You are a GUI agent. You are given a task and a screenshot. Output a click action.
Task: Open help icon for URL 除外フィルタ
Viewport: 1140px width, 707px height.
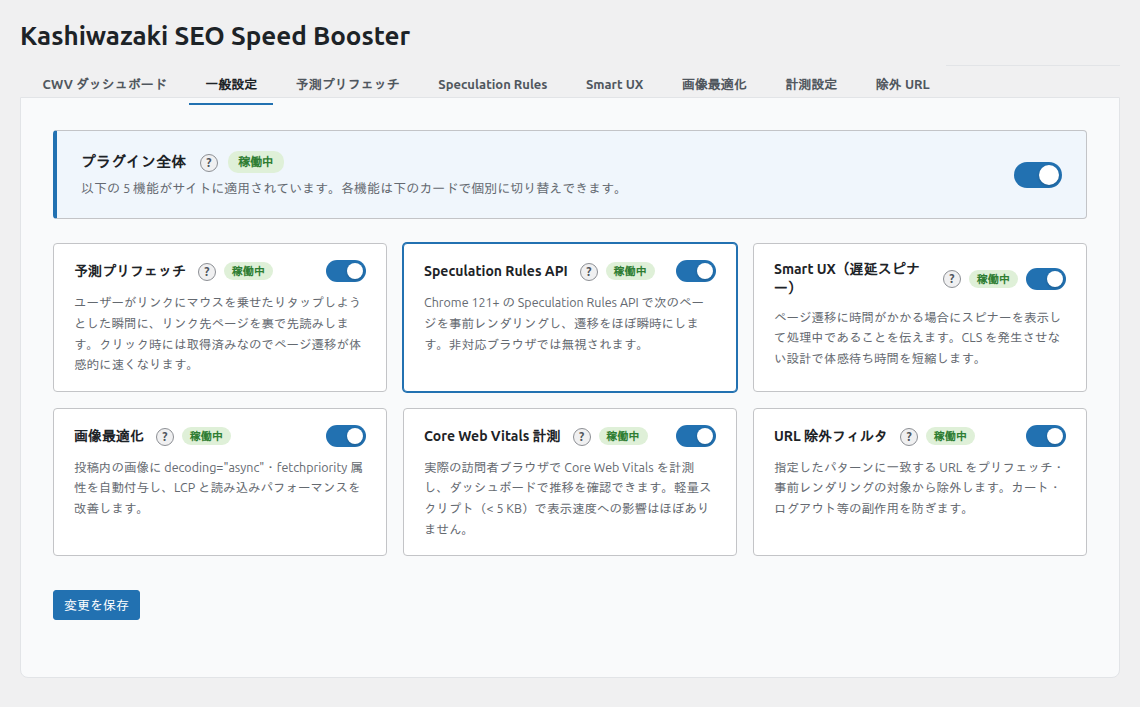909,436
